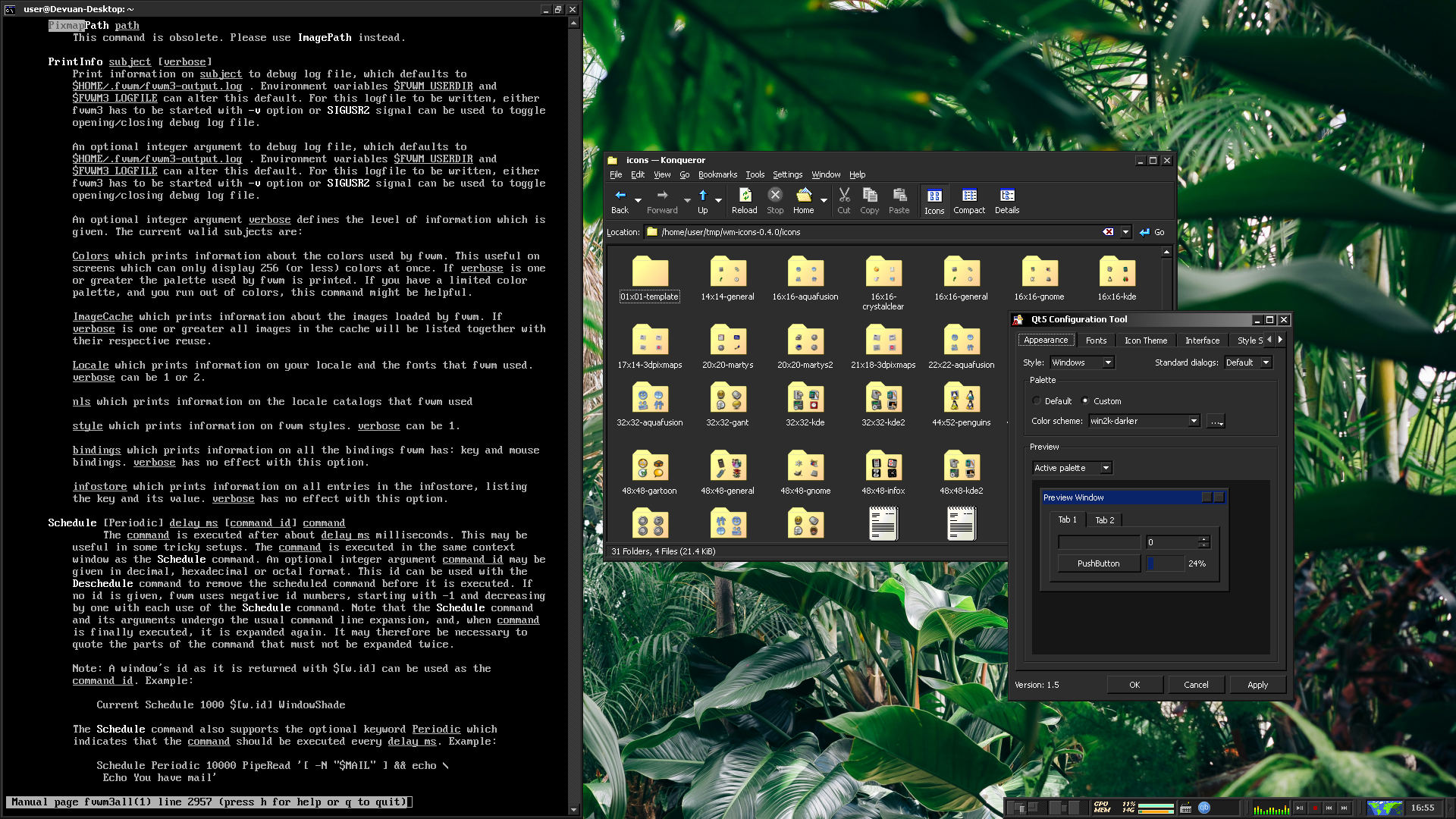1456x819 pixels.
Task: Open the Settings menu in Konqueror
Action: 787,174
